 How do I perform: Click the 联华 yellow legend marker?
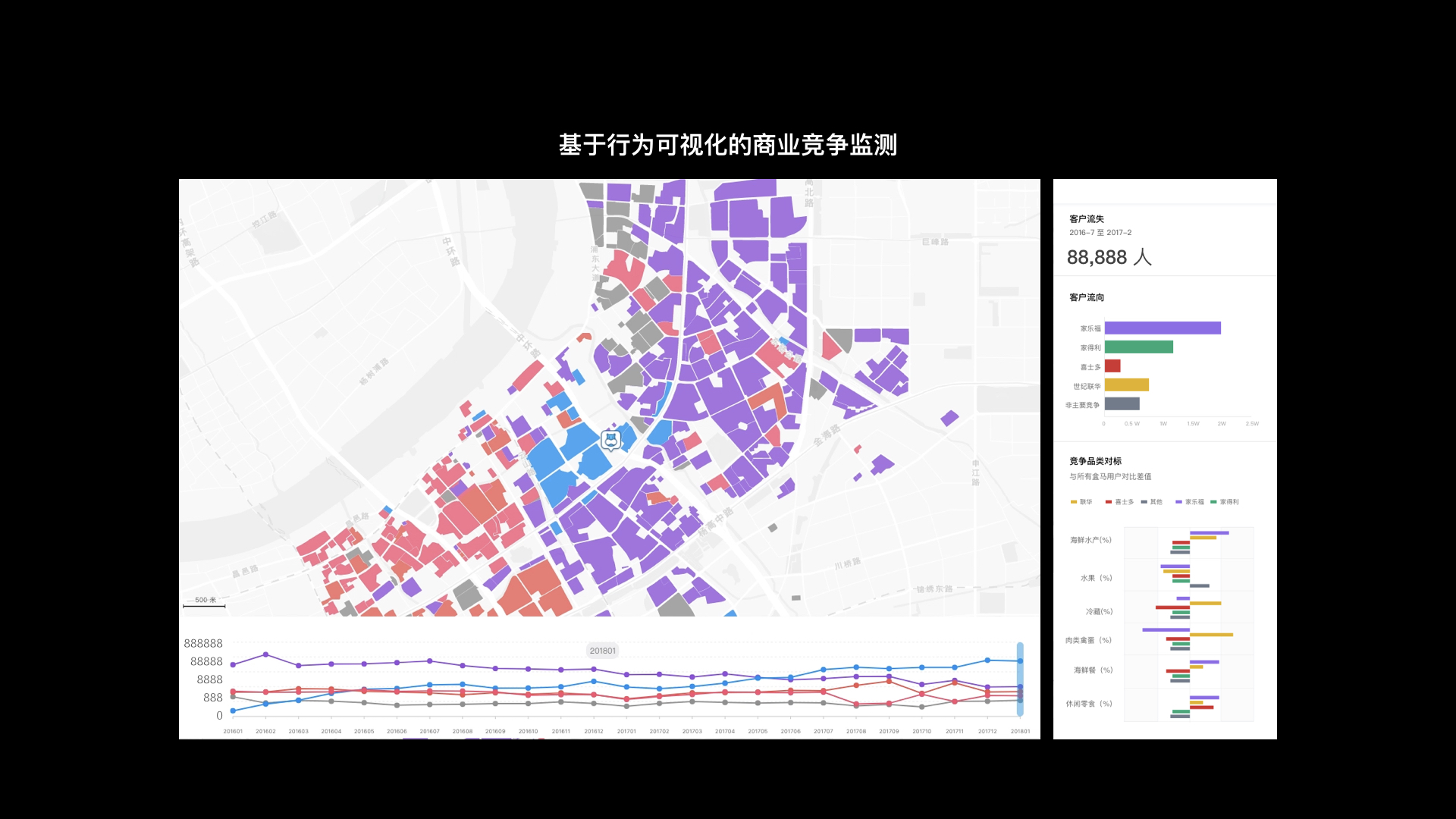coord(1074,502)
